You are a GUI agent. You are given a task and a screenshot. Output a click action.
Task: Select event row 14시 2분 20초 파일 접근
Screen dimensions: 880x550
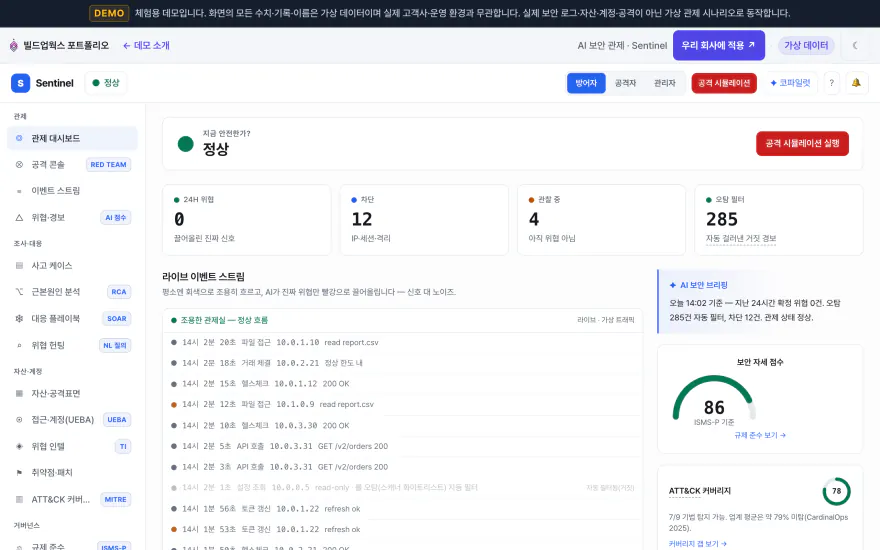[x=402, y=342]
